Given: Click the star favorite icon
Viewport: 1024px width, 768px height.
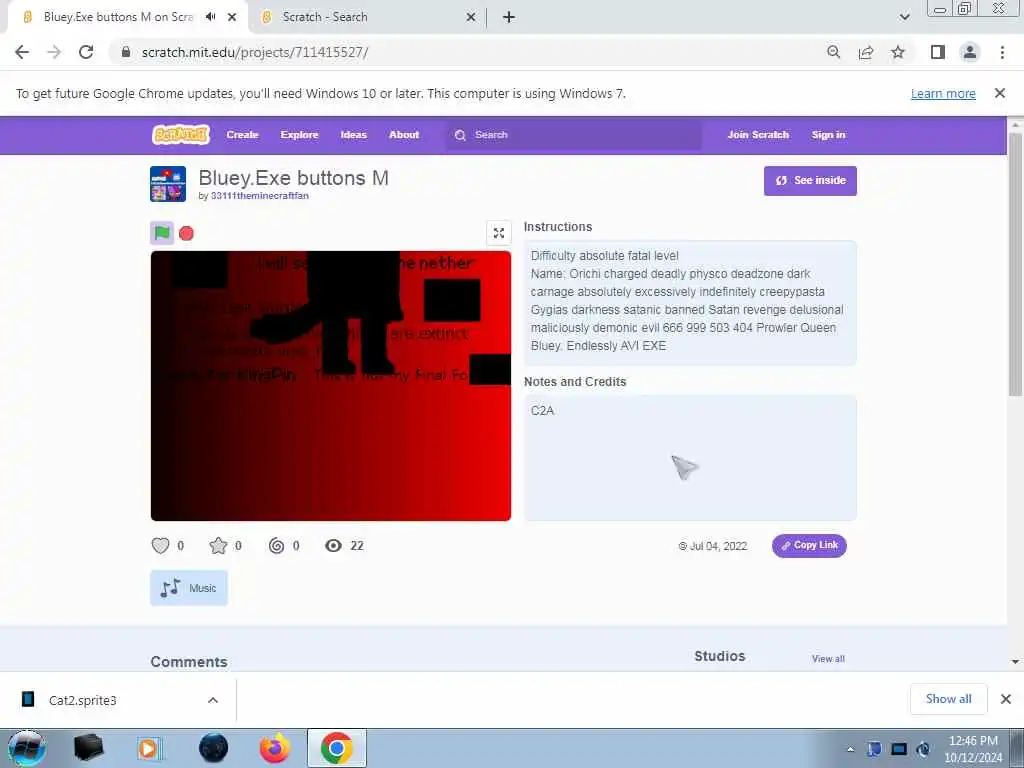Looking at the screenshot, I should click(x=218, y=545).
